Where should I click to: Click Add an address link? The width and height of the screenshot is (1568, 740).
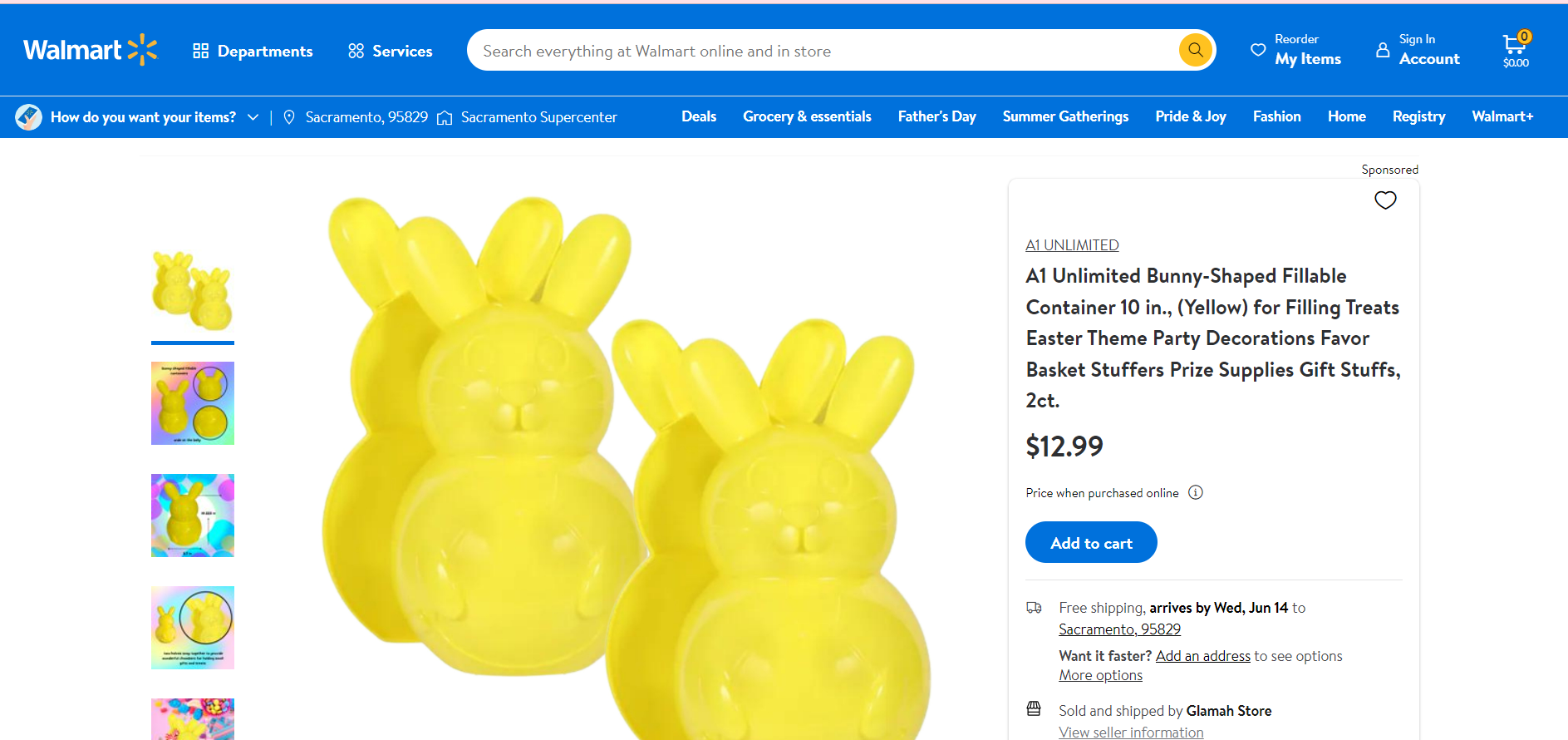point(1202,656)
